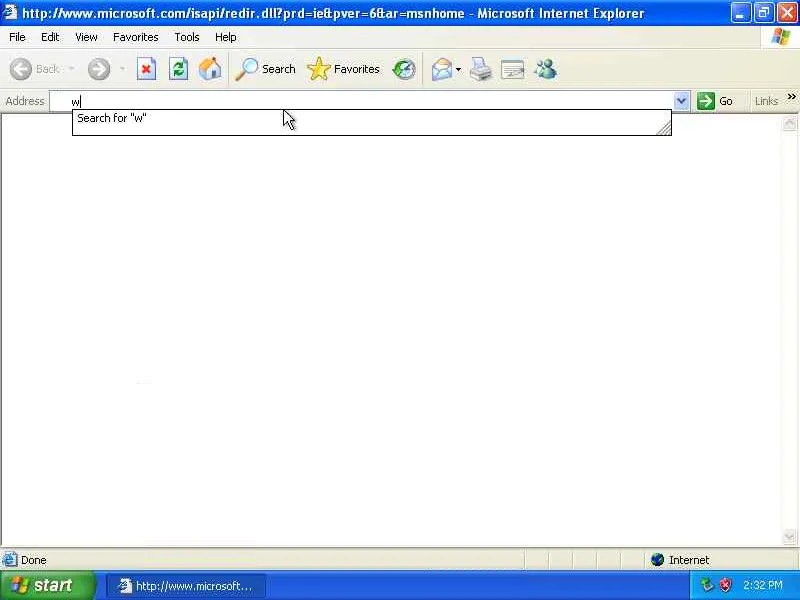Click the Forward navigation arrow
This screenshot has width=800, height=600.
point(99,69)
